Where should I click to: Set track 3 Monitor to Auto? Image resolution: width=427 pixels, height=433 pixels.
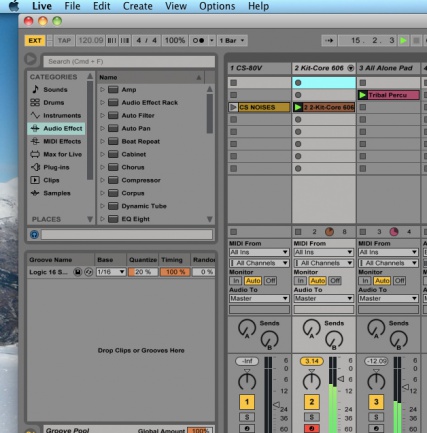382,281
